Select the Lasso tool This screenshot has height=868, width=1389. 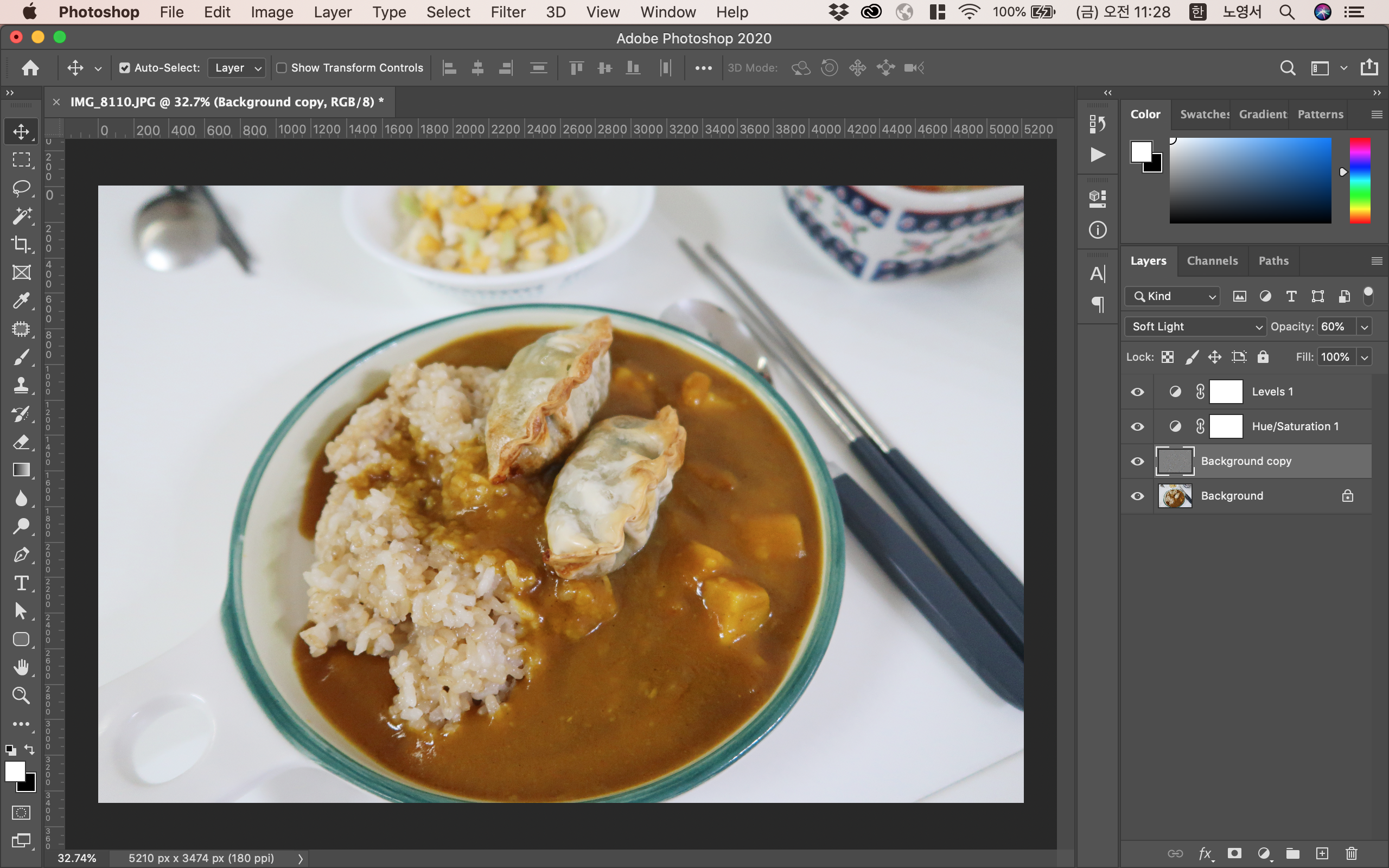coord(21,188)
